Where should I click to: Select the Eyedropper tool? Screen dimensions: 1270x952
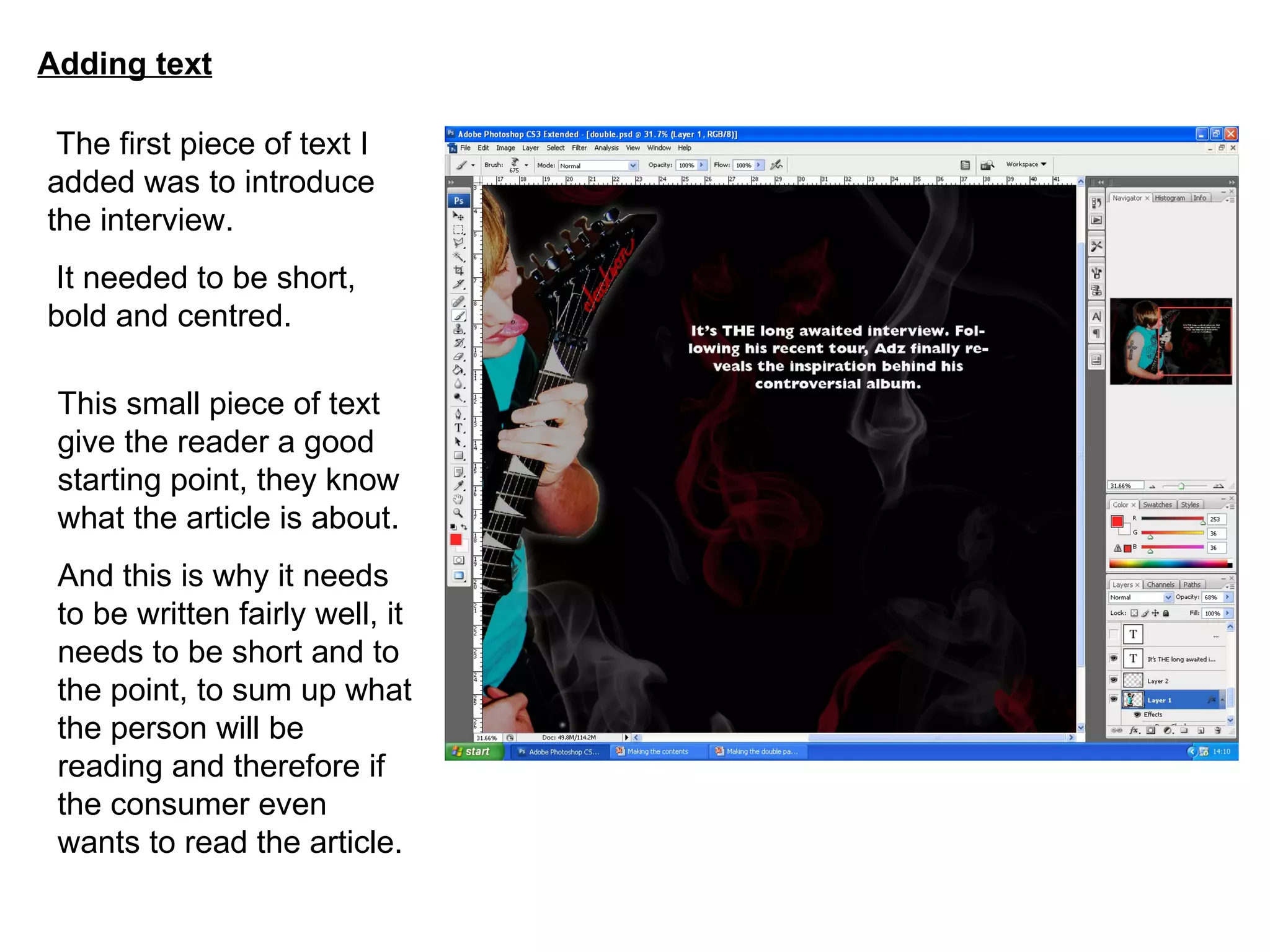point(458,486)
